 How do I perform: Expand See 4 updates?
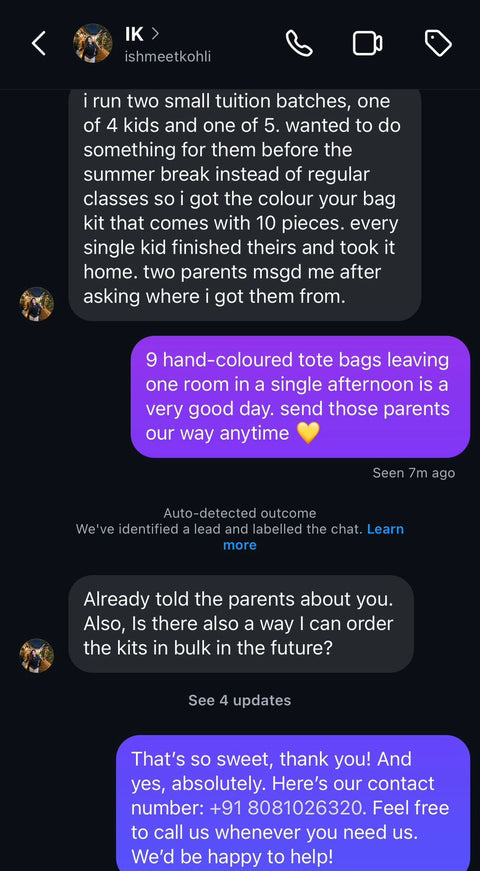(x=239, y=700)
